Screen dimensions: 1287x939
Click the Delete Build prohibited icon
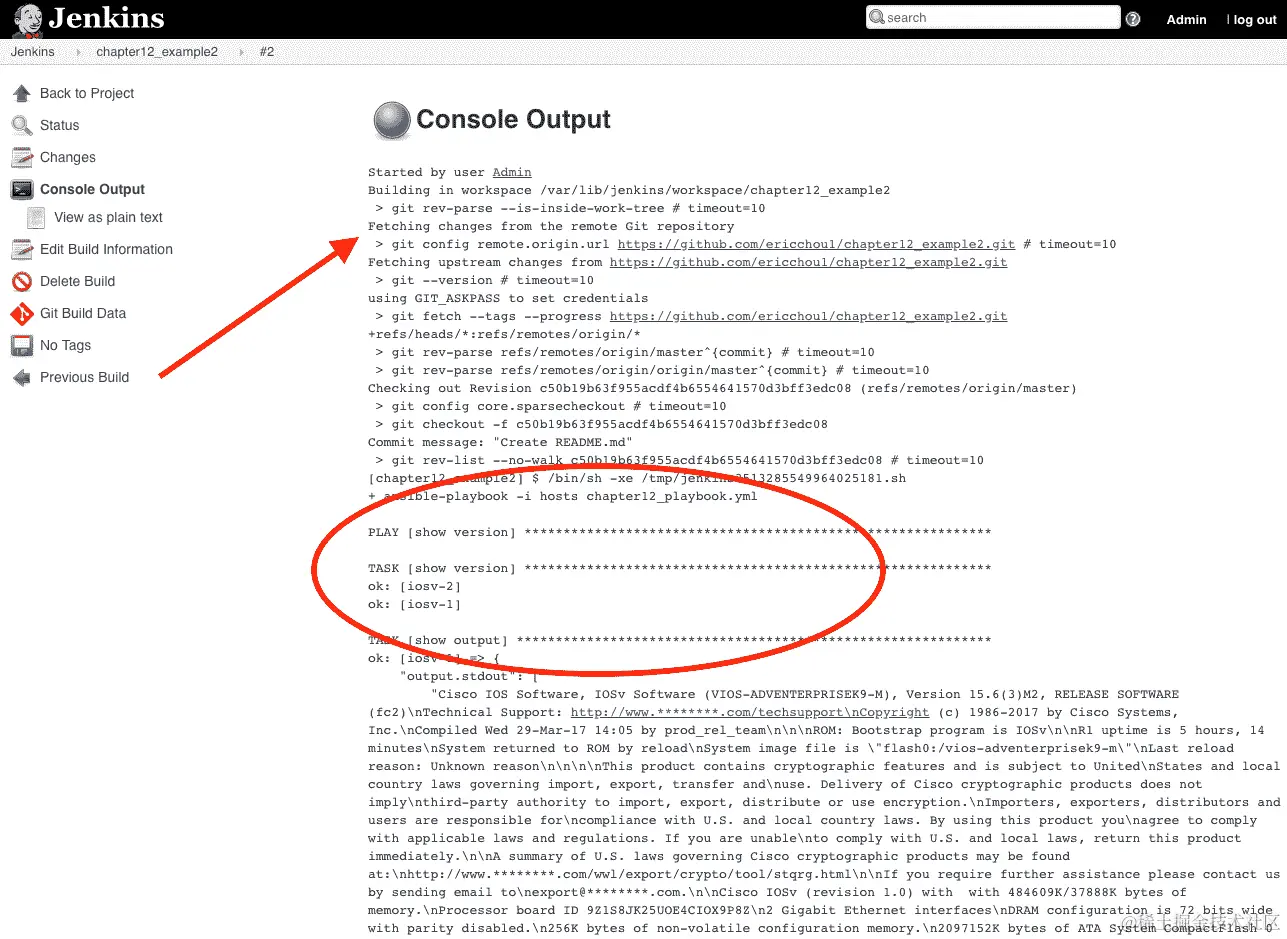22,281
